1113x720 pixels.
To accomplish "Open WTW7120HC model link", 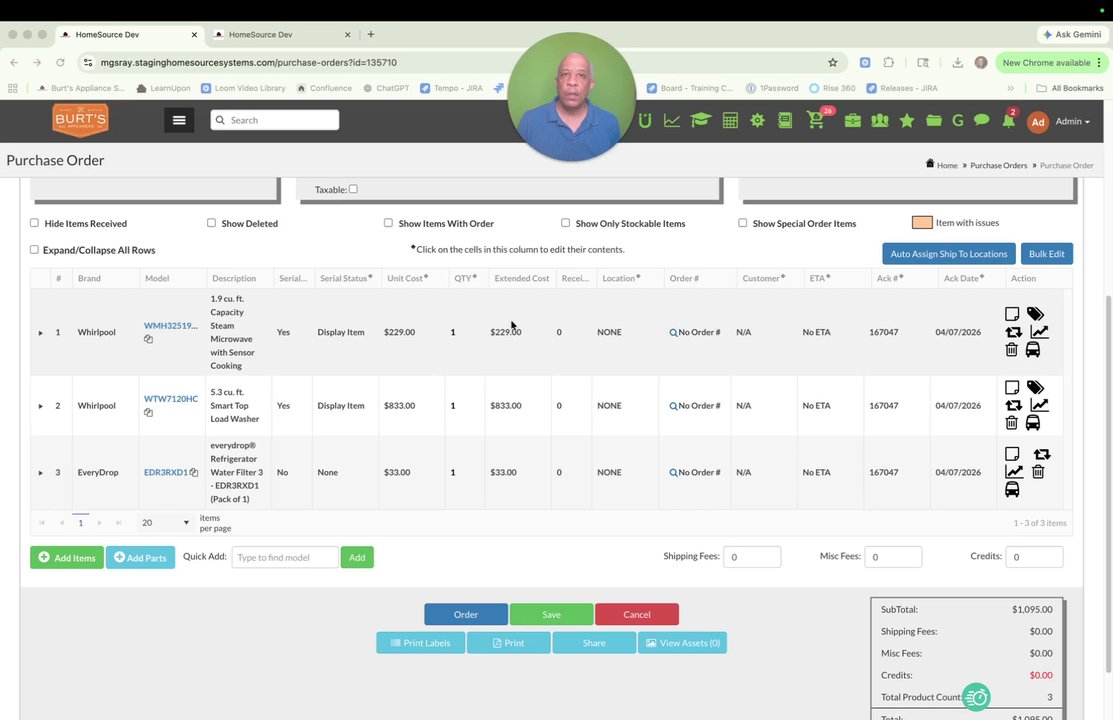I will (x=171, y=399).
